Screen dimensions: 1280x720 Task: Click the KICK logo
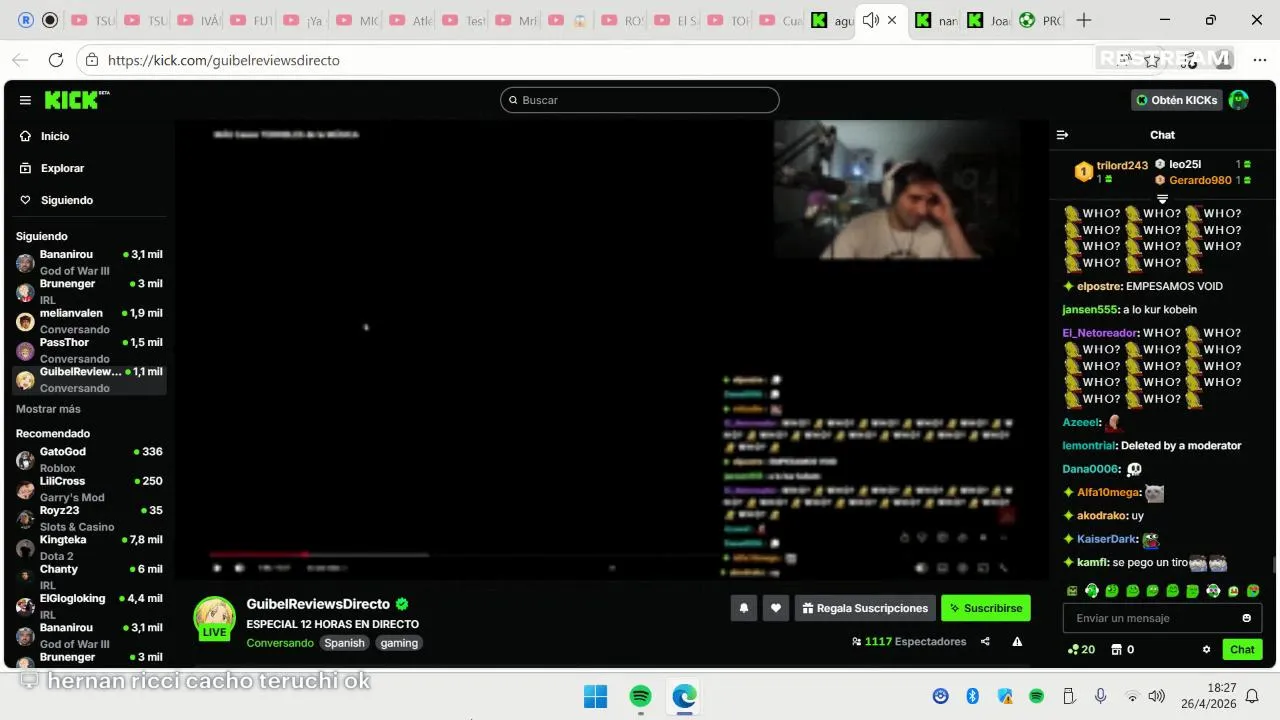(x=76, y=100)
